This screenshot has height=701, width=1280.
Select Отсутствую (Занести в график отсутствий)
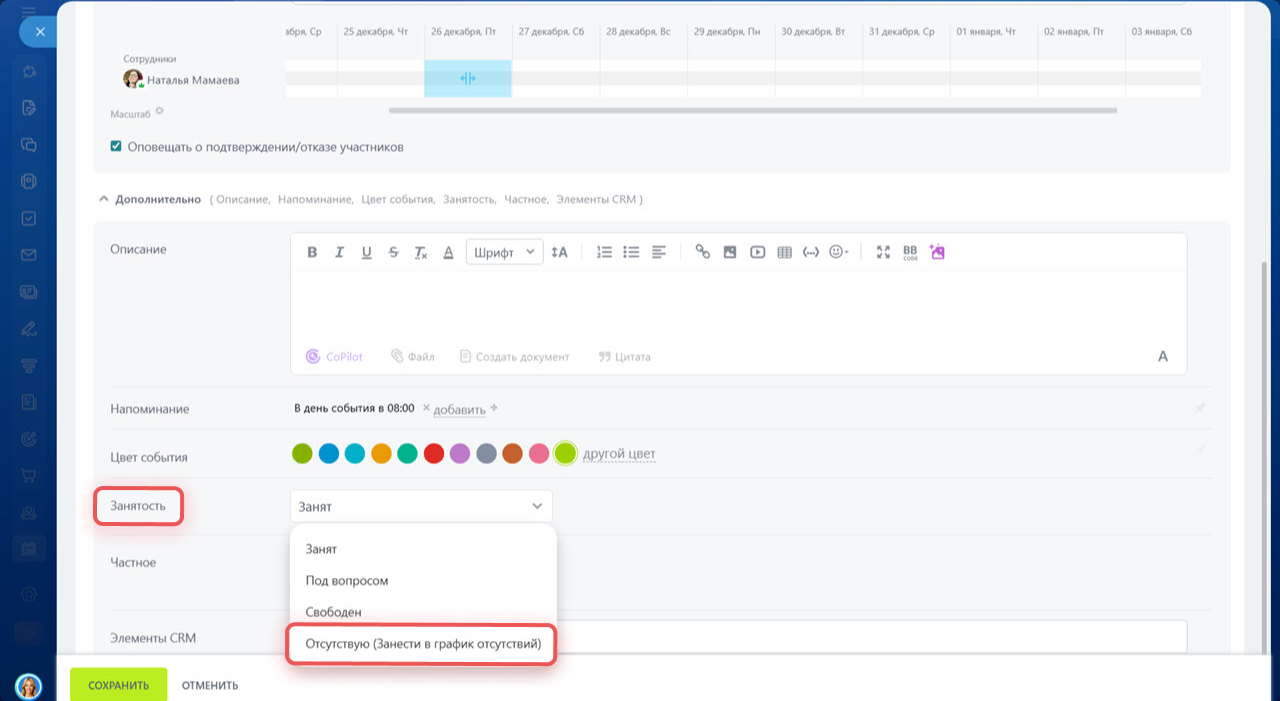click(422, 644)
